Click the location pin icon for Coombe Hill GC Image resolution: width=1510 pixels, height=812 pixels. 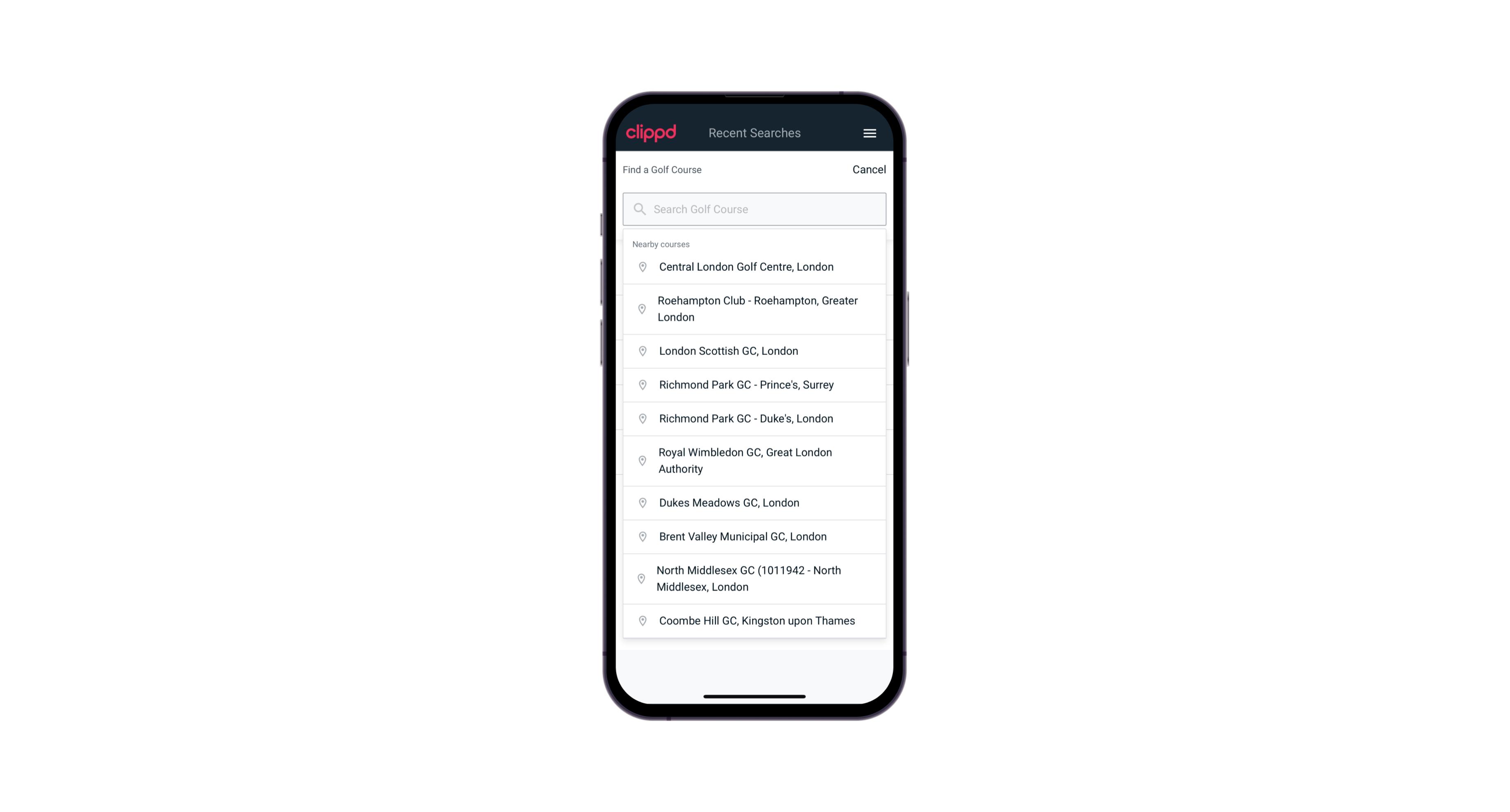coord(640,620)
